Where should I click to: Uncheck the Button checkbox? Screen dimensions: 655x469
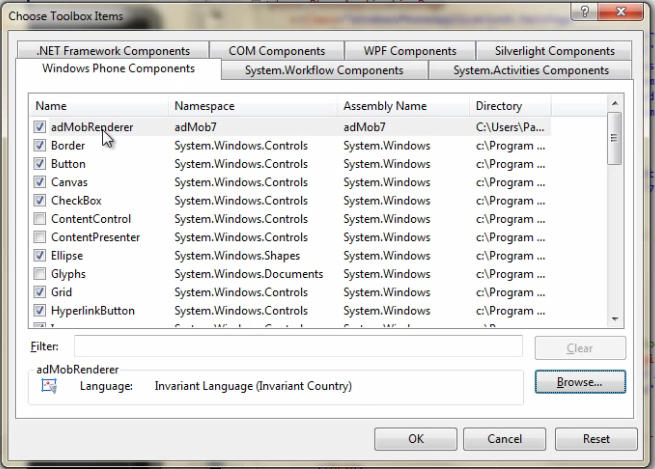pos(40,164)
